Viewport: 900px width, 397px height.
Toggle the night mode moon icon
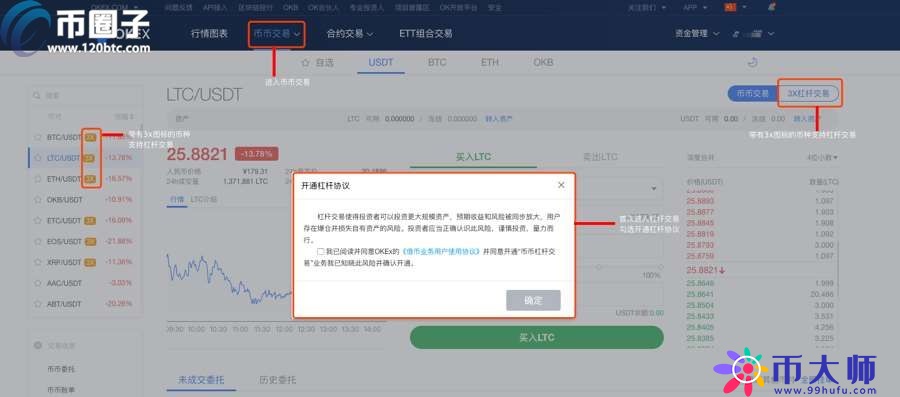click(x=753, y=63)
